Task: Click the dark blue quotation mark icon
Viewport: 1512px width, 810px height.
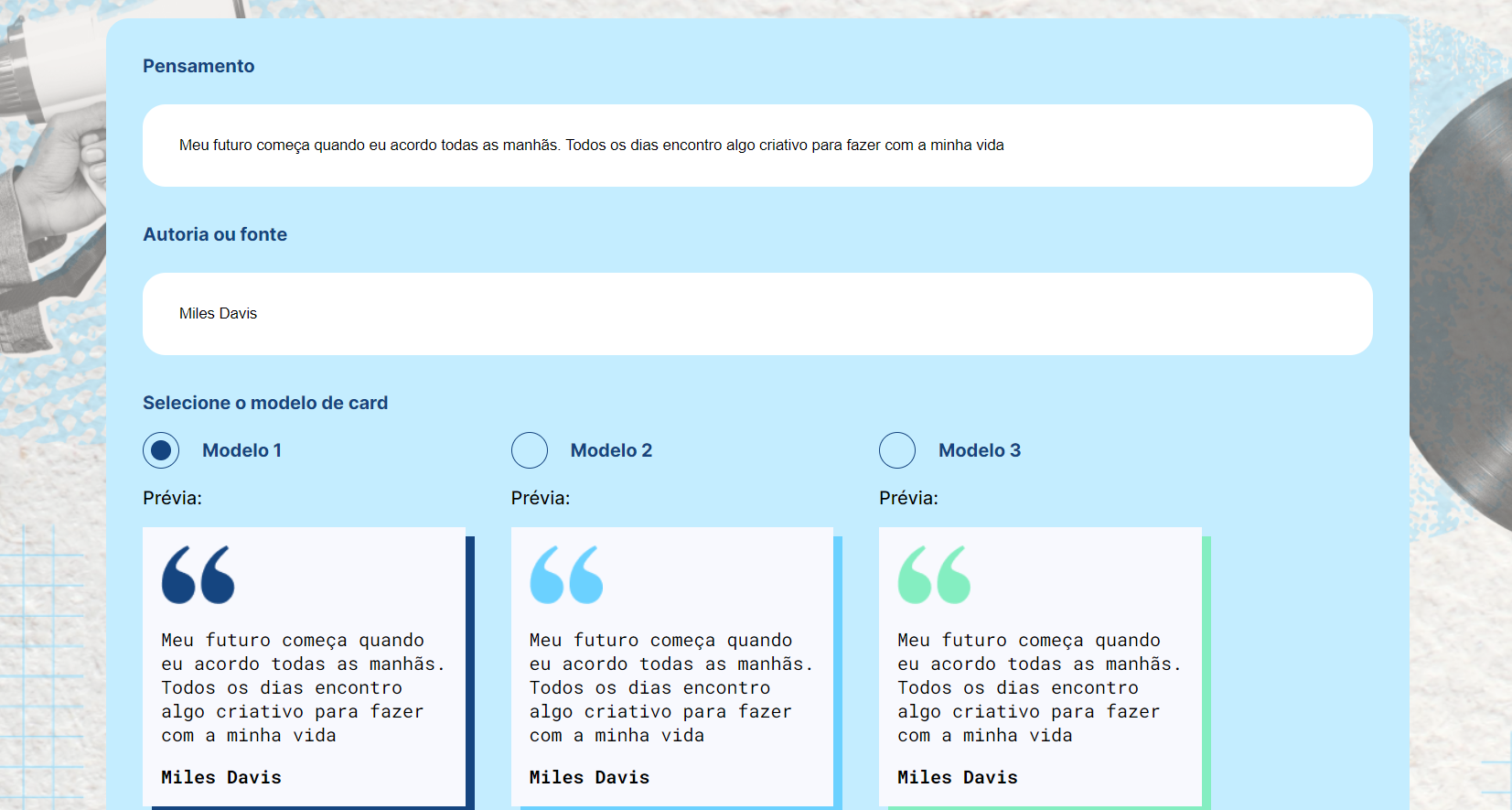Action: point(198,575)
